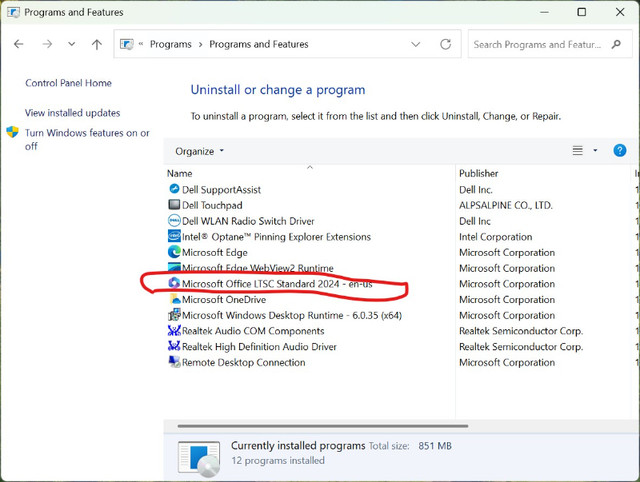Click the Edge WebView2 Runtime icon
This screenshot has height=482, width=640.
[174, 267]
